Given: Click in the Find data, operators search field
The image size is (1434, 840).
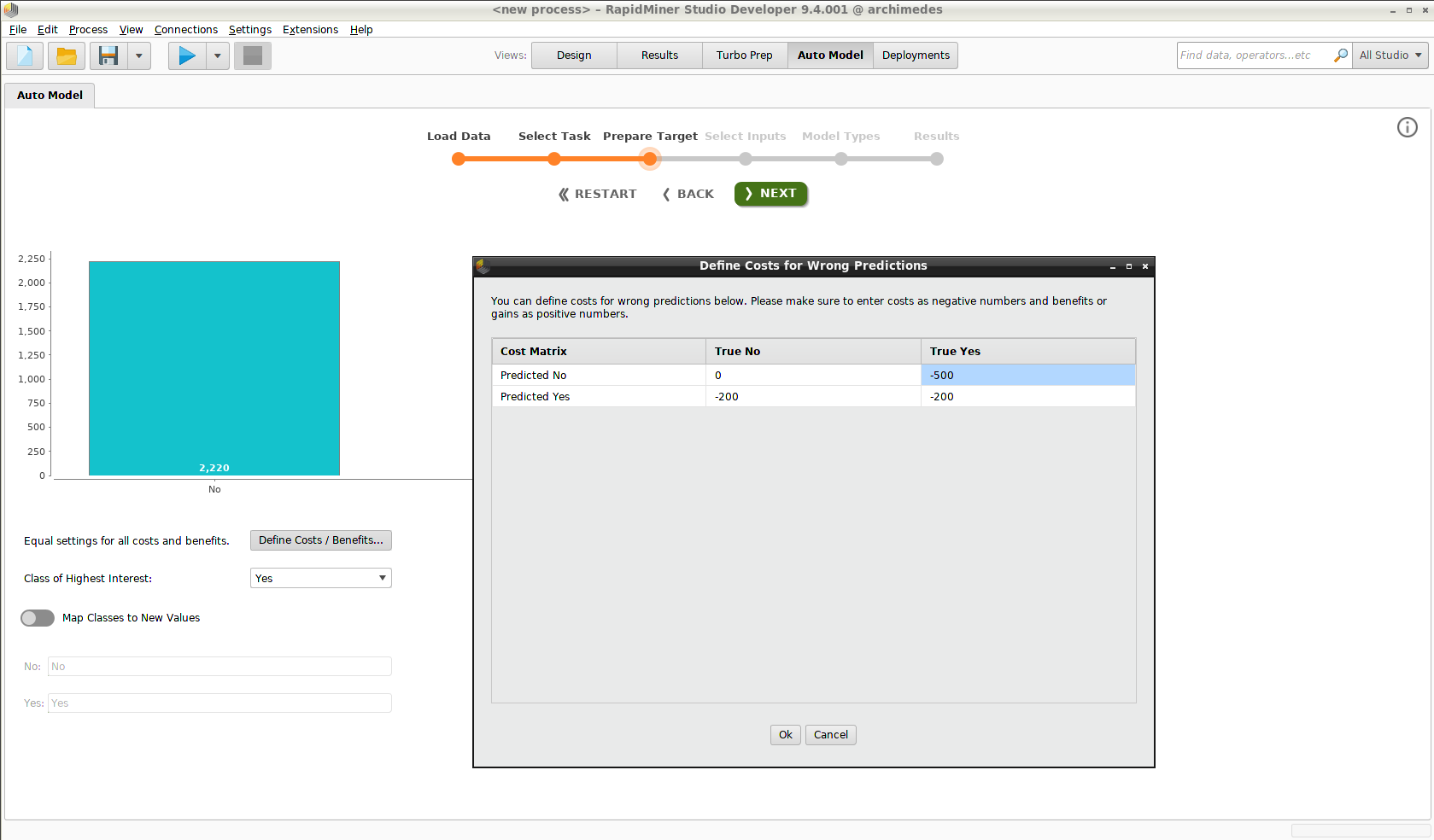Looking at the screenshot, I should pos(1254,55).
